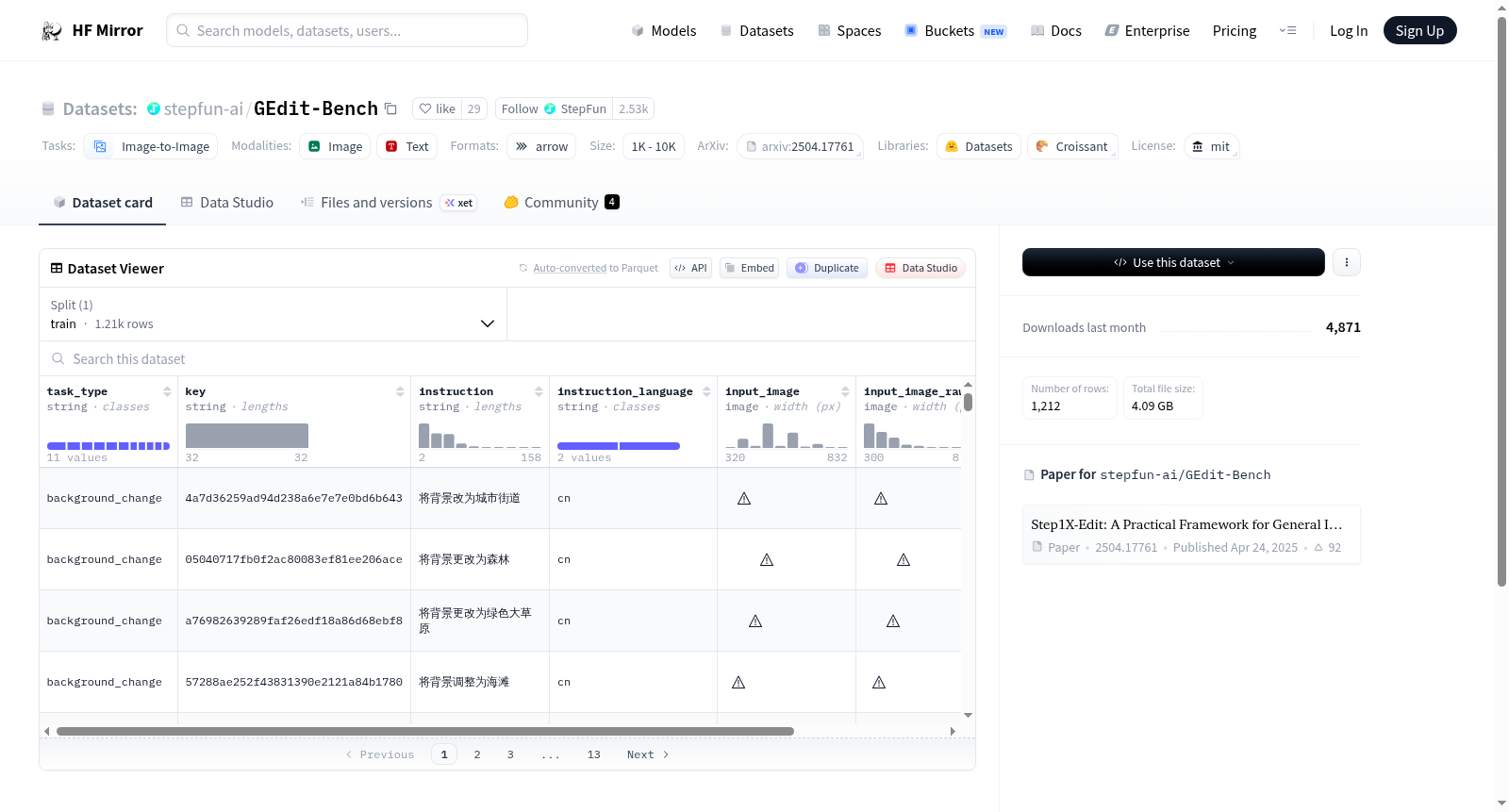Sort the instruction column

click(x=539, y=391)
